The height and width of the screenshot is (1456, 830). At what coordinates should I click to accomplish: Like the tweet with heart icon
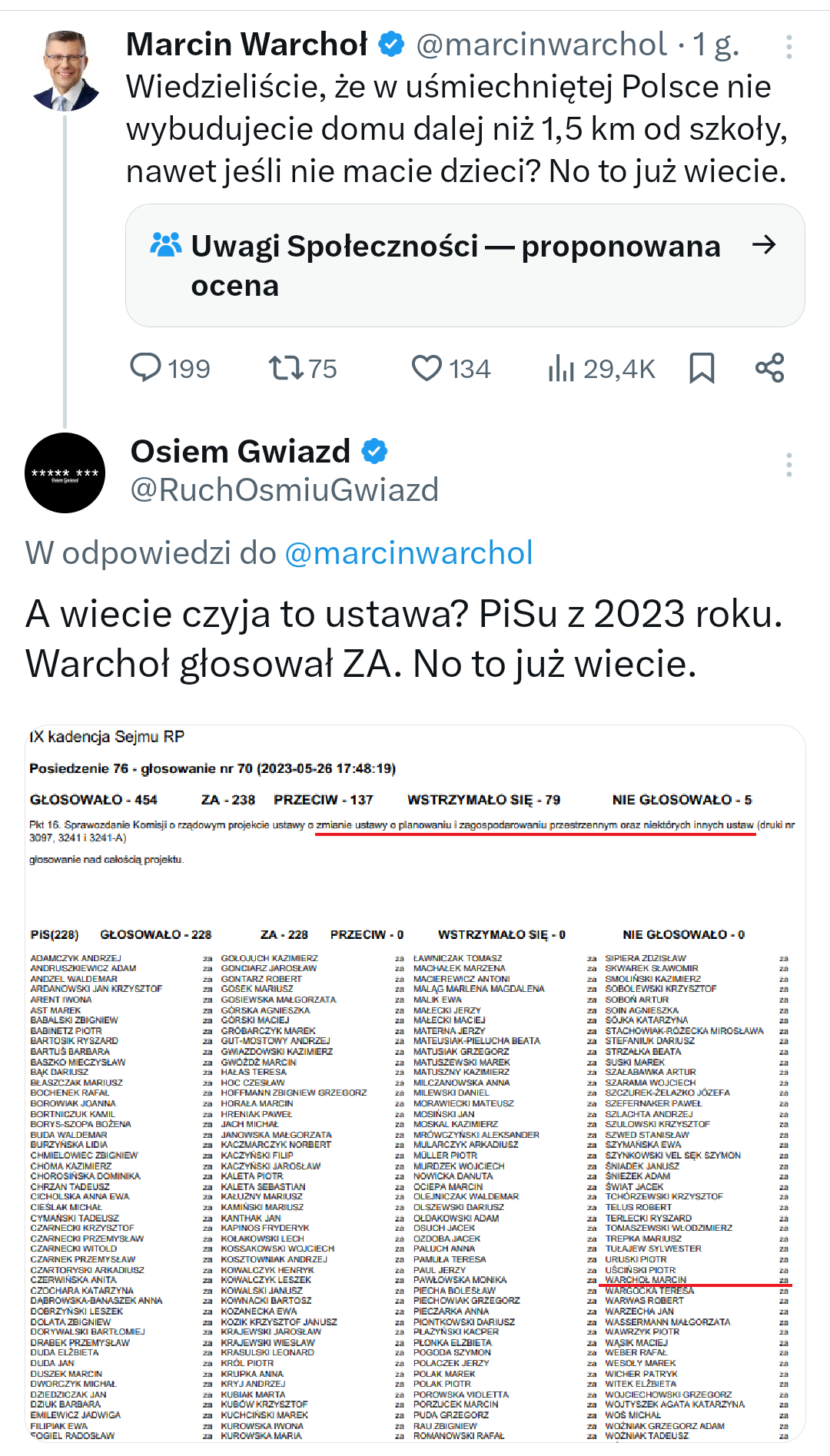pyautogui.click(x=427, y=368)
